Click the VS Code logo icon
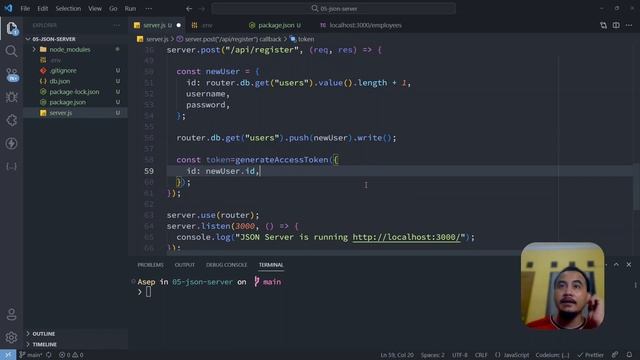 8,8
